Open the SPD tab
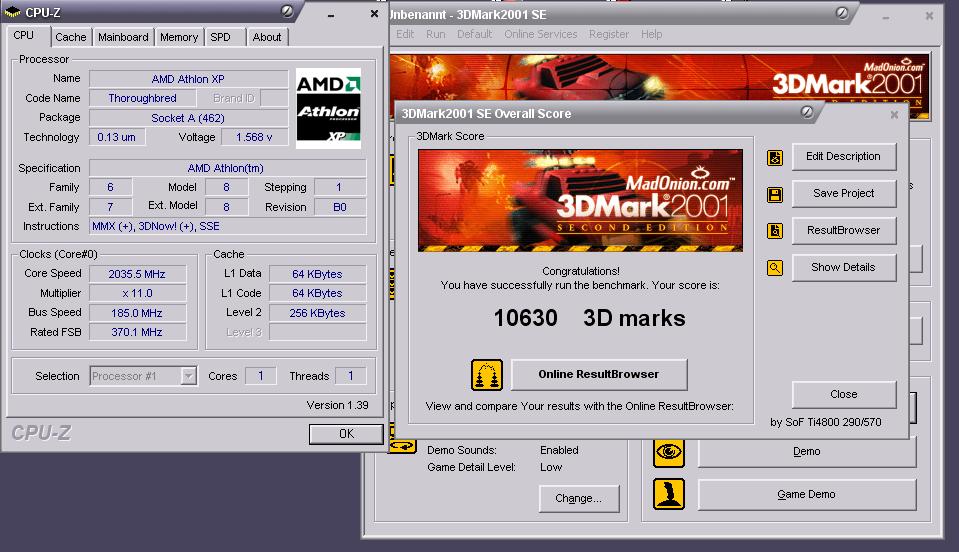Viewport: 959px width, 552px height. tap(221, 37)
